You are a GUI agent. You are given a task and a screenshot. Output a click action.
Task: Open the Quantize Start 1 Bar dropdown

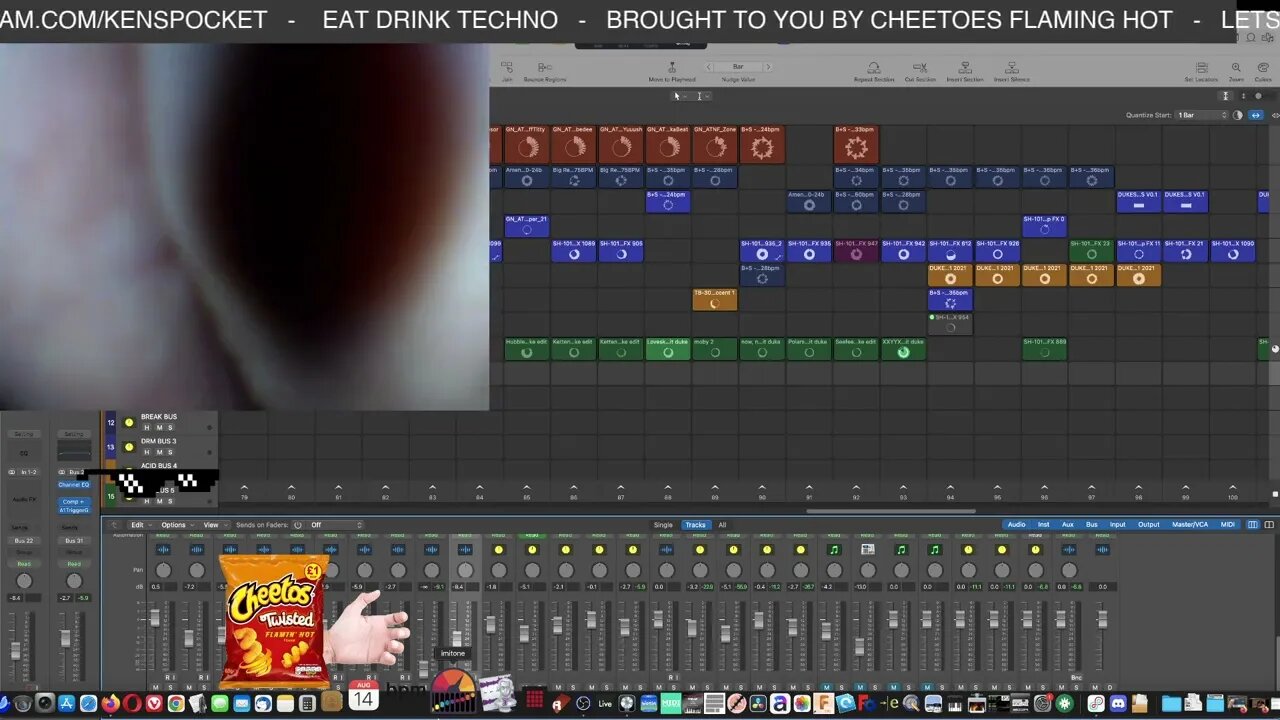point(1202,115)
